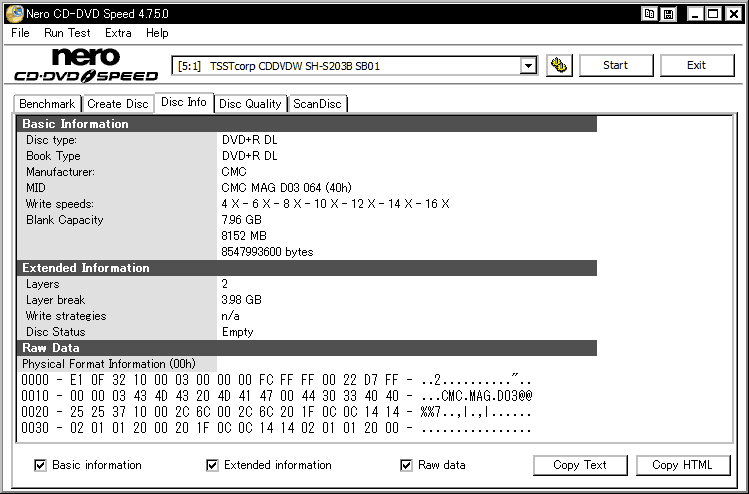This screenshot has width=749, height=494.
Task: Click the 8152 MB capacity value
Action: pyautogui.click(x=244, y=236)
